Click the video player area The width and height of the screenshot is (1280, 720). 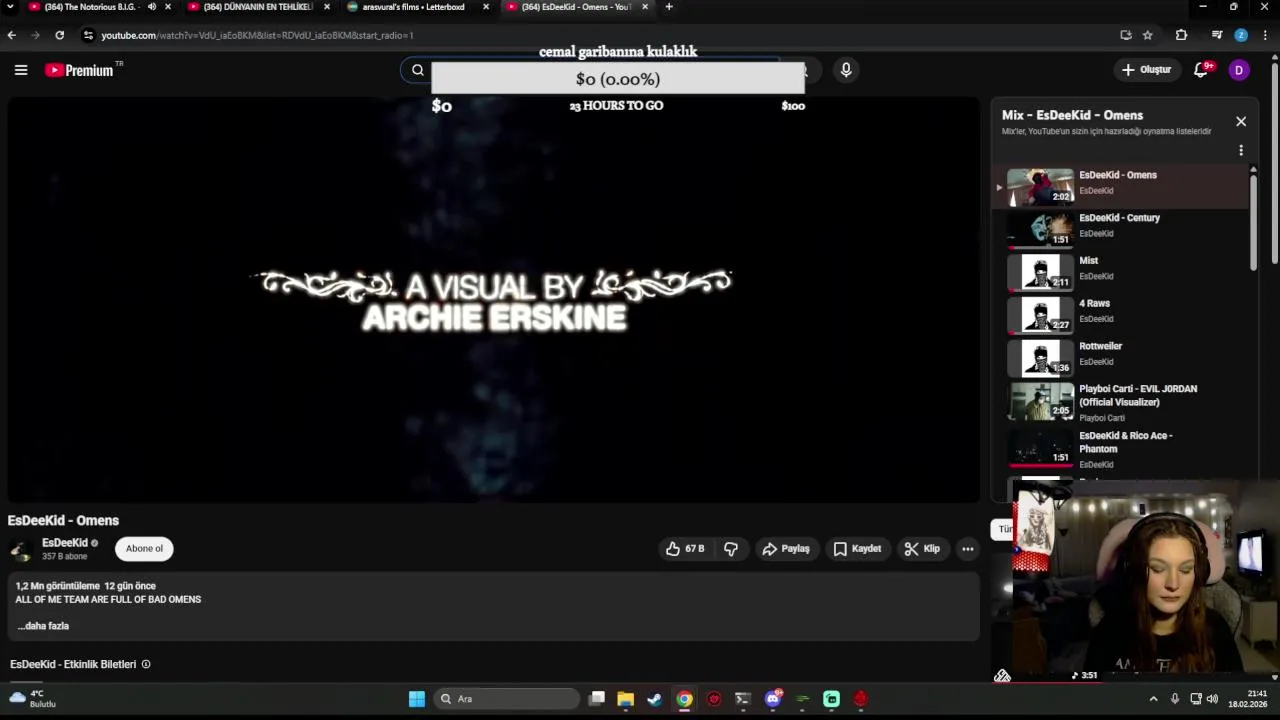pyautogui.click(x=494, y=300)
